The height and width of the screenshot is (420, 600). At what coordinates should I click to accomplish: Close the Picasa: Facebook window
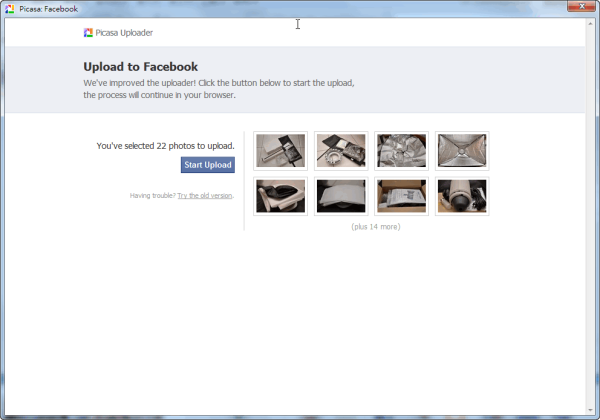[x=581, y=6]
